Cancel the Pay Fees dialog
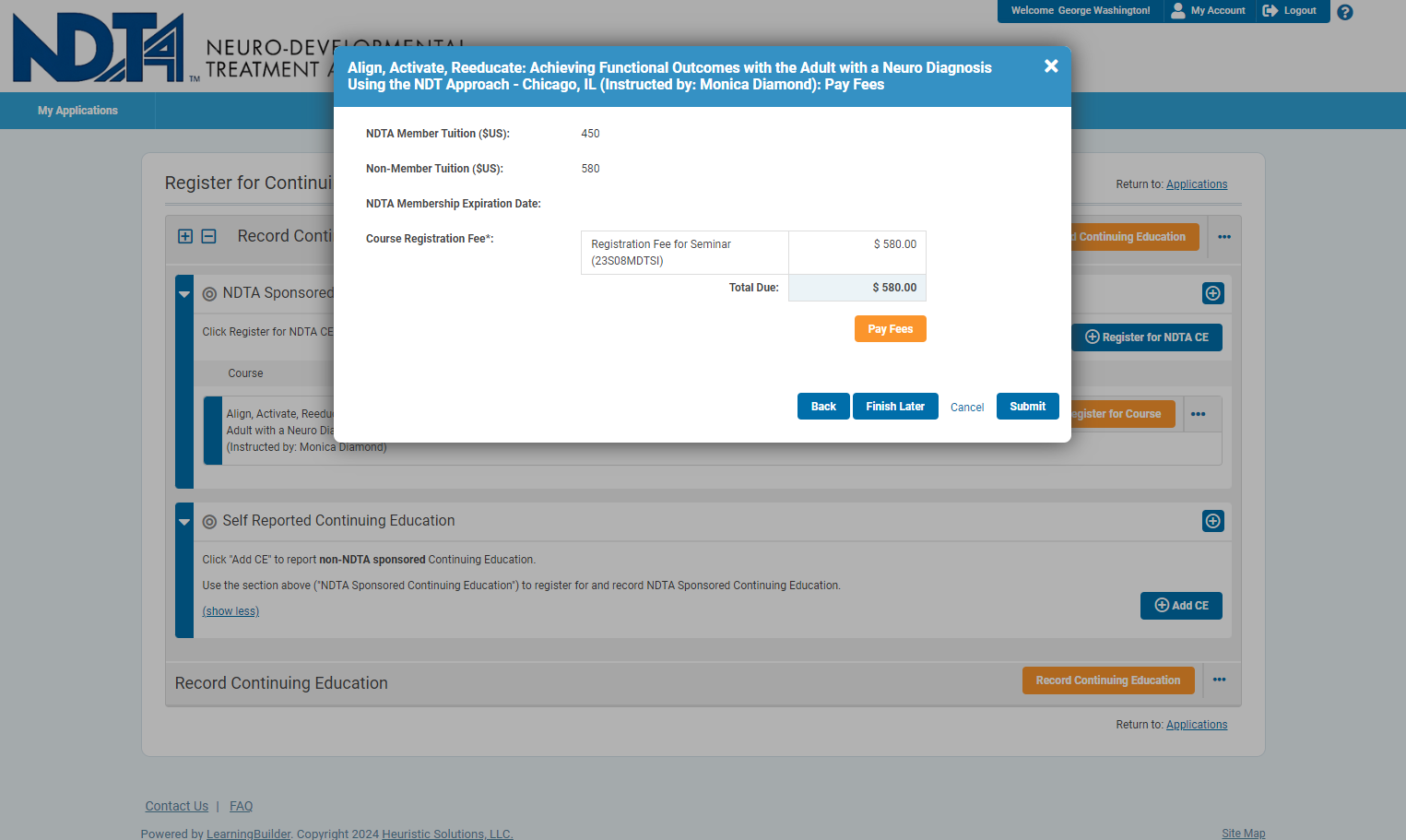1406x840 pixels. 967,408
